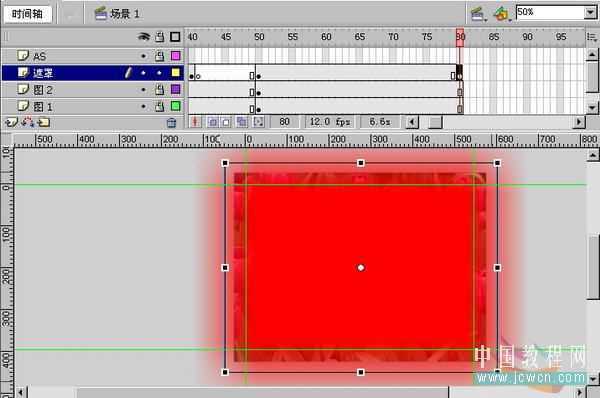Select the AS layer name
Viewport: 600px width, 398px height.
40,56
